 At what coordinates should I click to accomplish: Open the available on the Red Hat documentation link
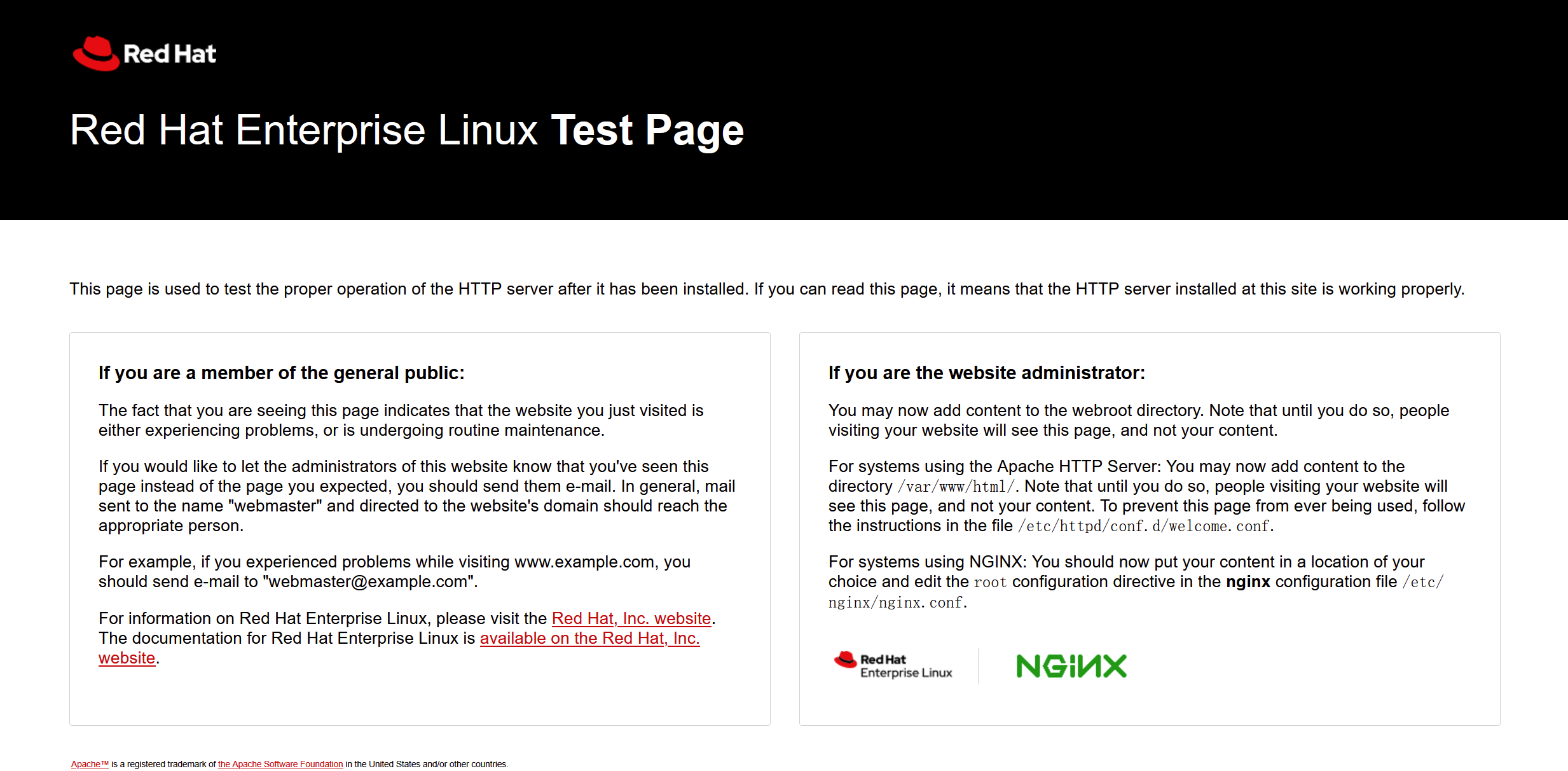coord(589,638)
